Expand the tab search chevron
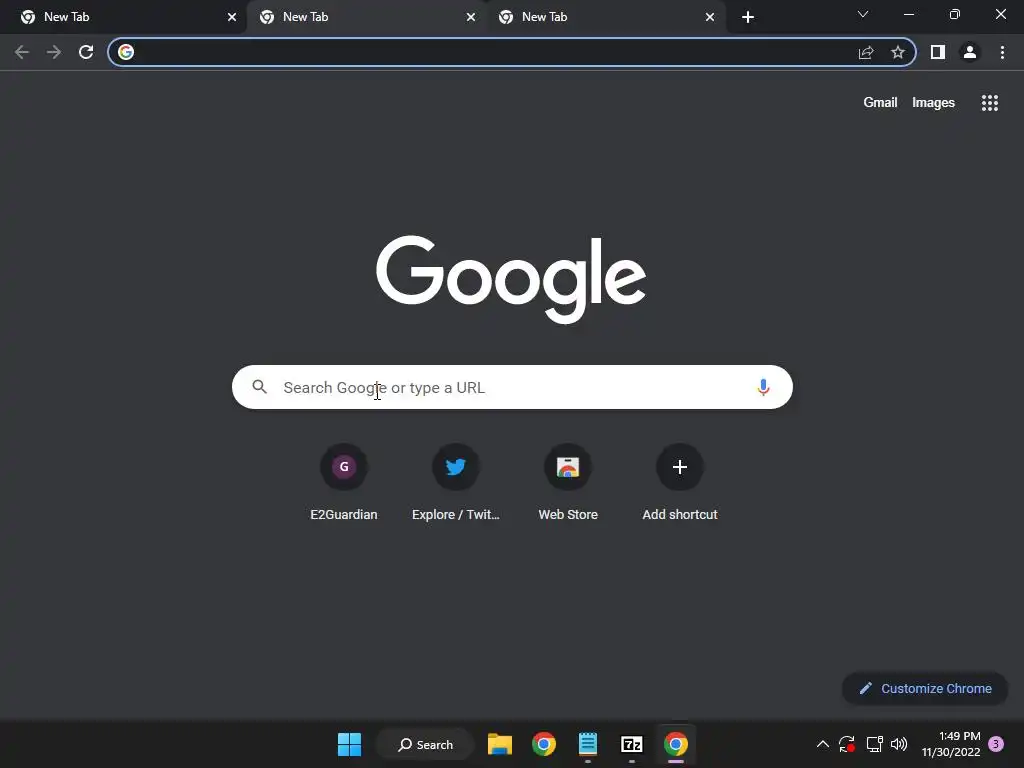 [863, 14]
